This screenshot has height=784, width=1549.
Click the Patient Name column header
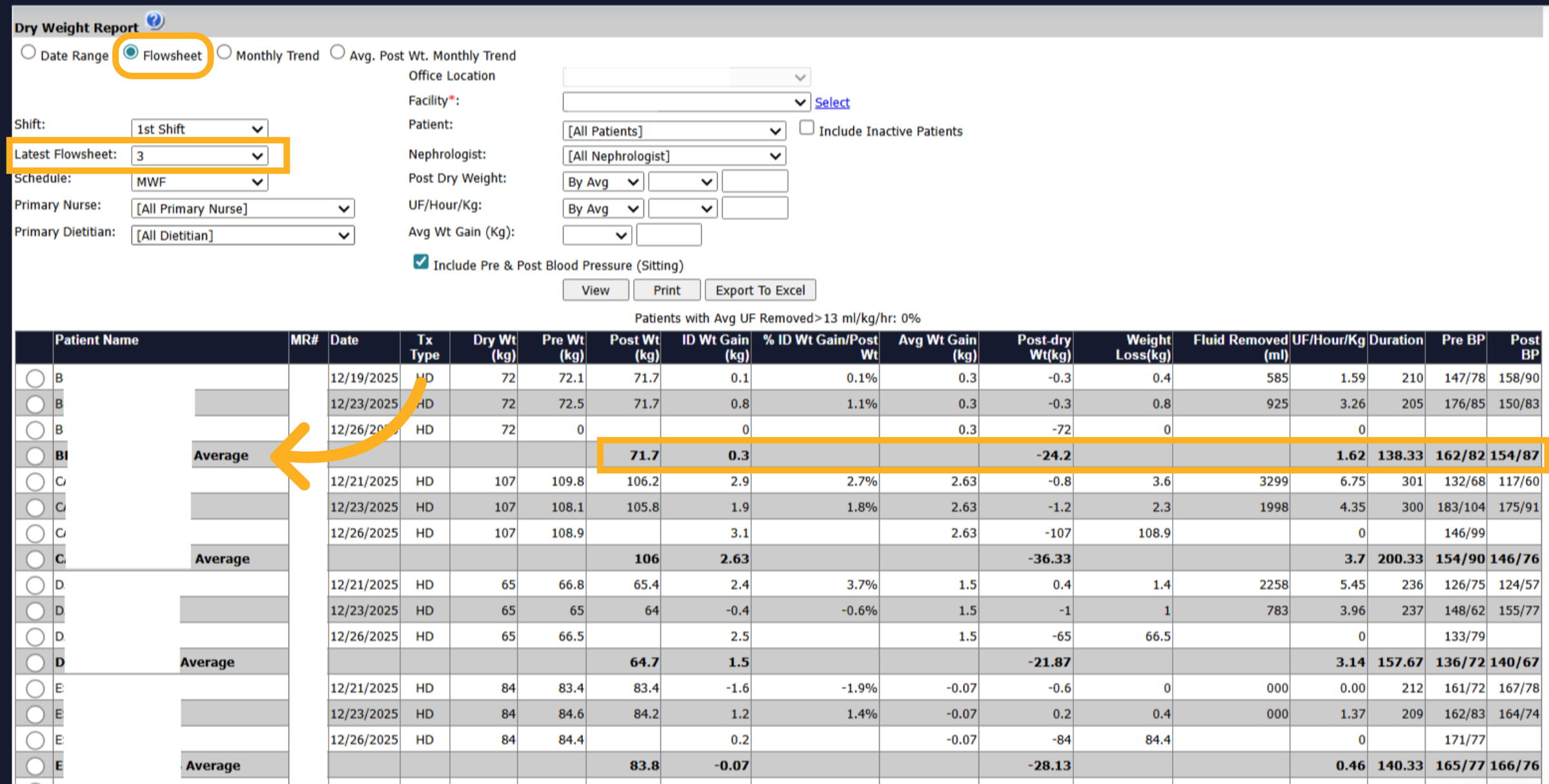(97, 340)
